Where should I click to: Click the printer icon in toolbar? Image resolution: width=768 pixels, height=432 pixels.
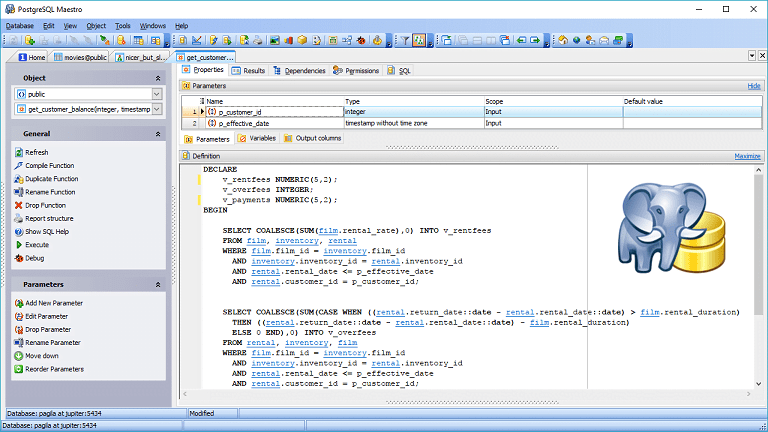(258, 41)
